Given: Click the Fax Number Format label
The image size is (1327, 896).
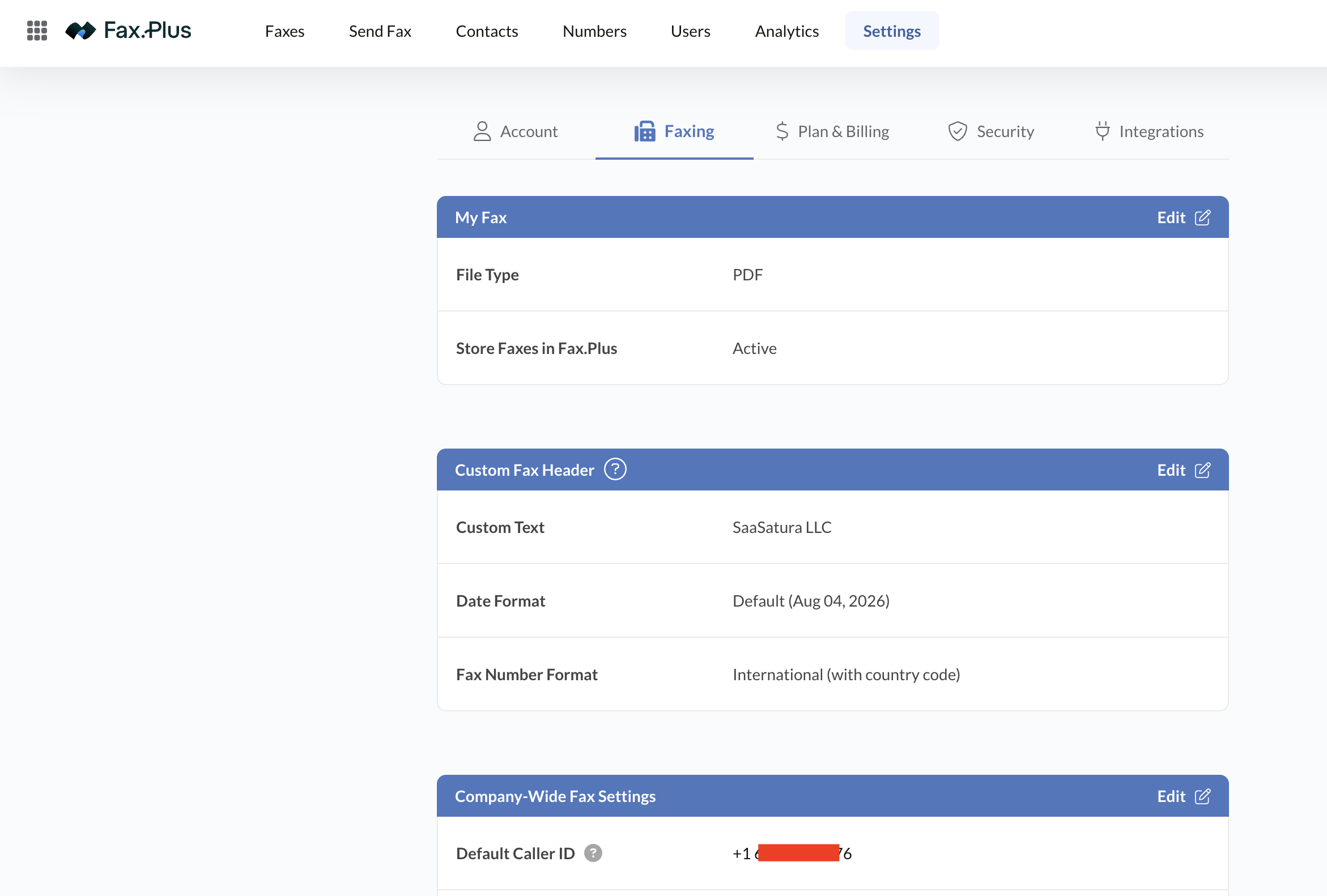Looking at the screenshot, I should click(x=526, y=675).
